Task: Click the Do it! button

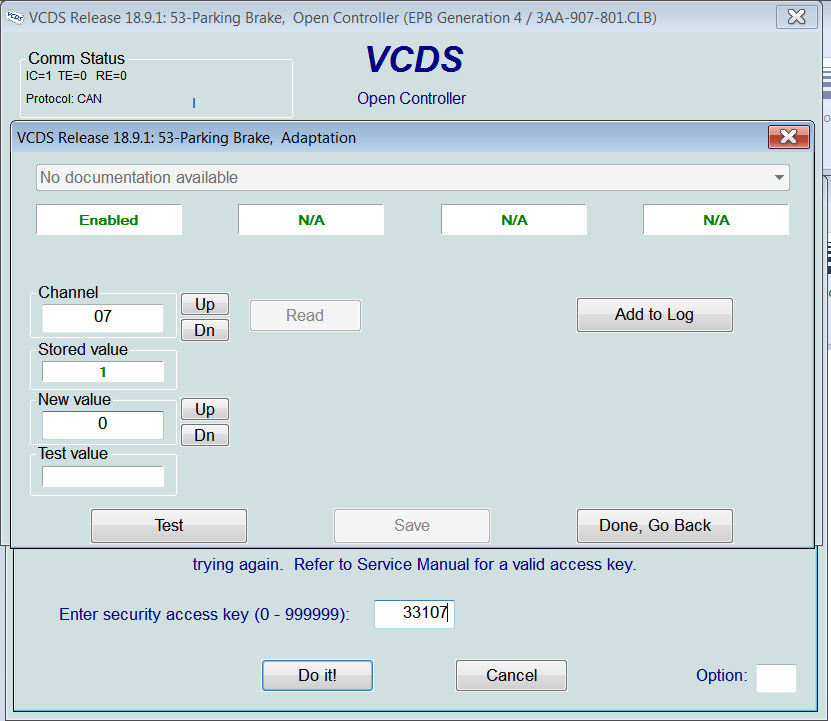Action: click(317, 675)
